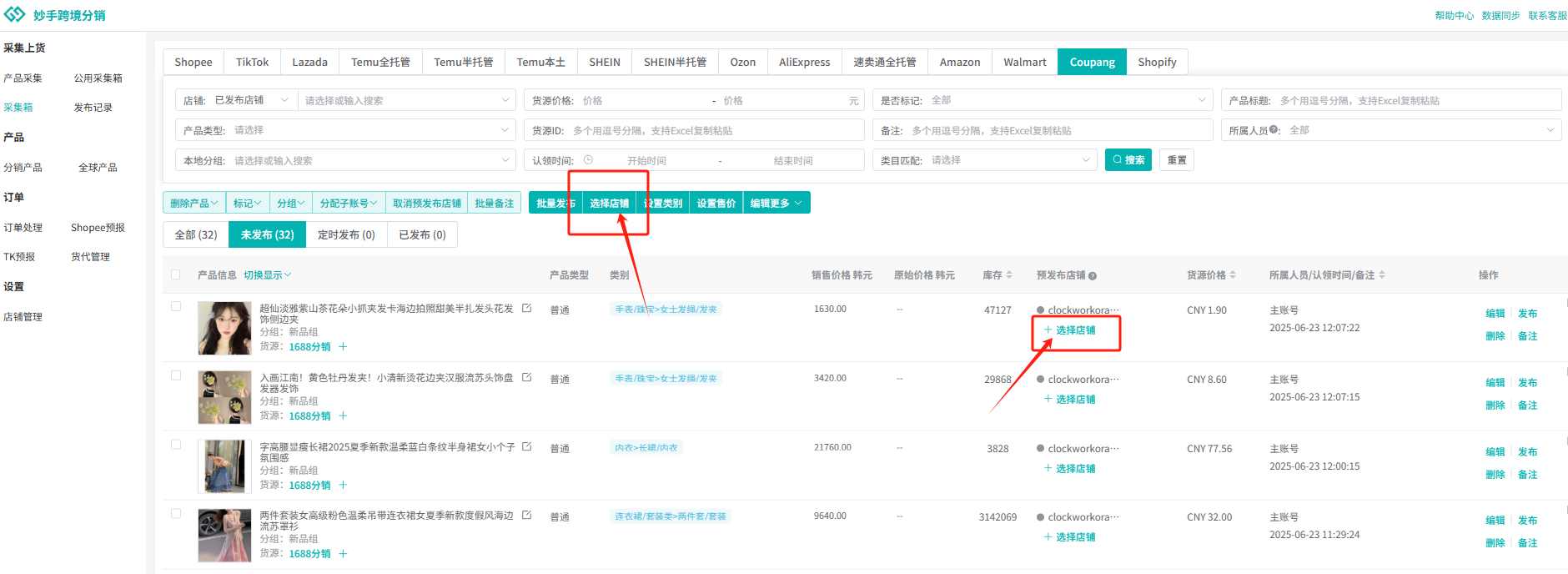Open the 是否标记 dropdown
Screen dimensions: 1568x574
[1043, 100]
